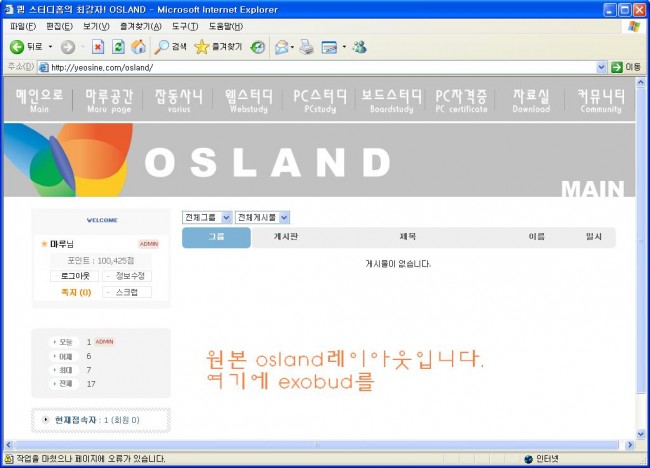Open the 전체그룹 group dropdown

(207, 217)
